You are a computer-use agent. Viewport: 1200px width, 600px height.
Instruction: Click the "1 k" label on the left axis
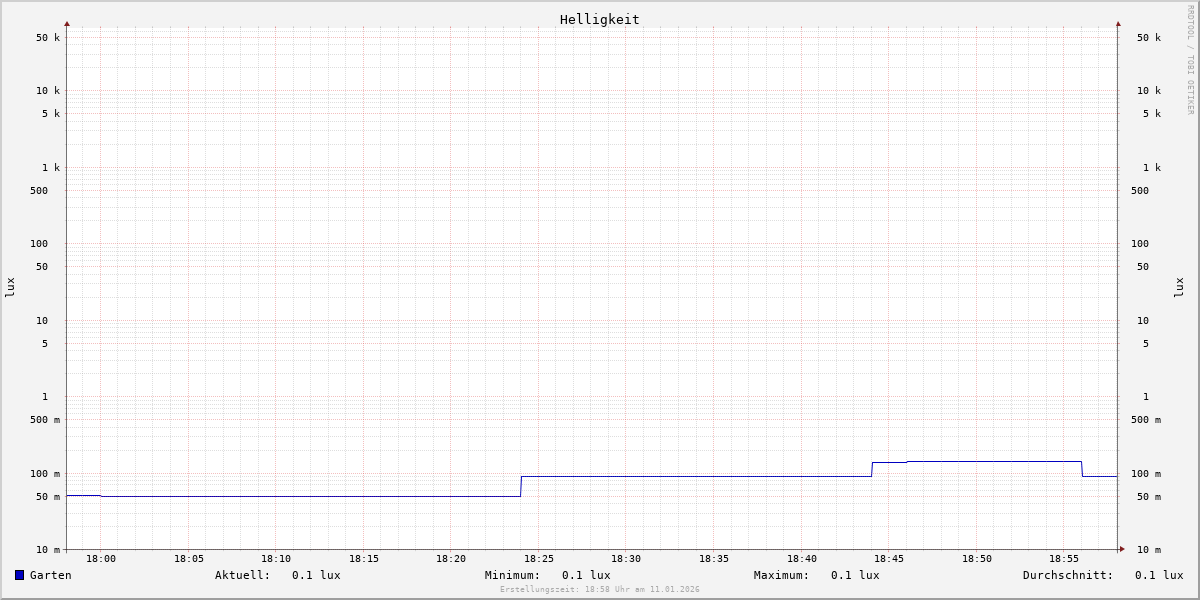pyautogui.click(x=51, y=168)
